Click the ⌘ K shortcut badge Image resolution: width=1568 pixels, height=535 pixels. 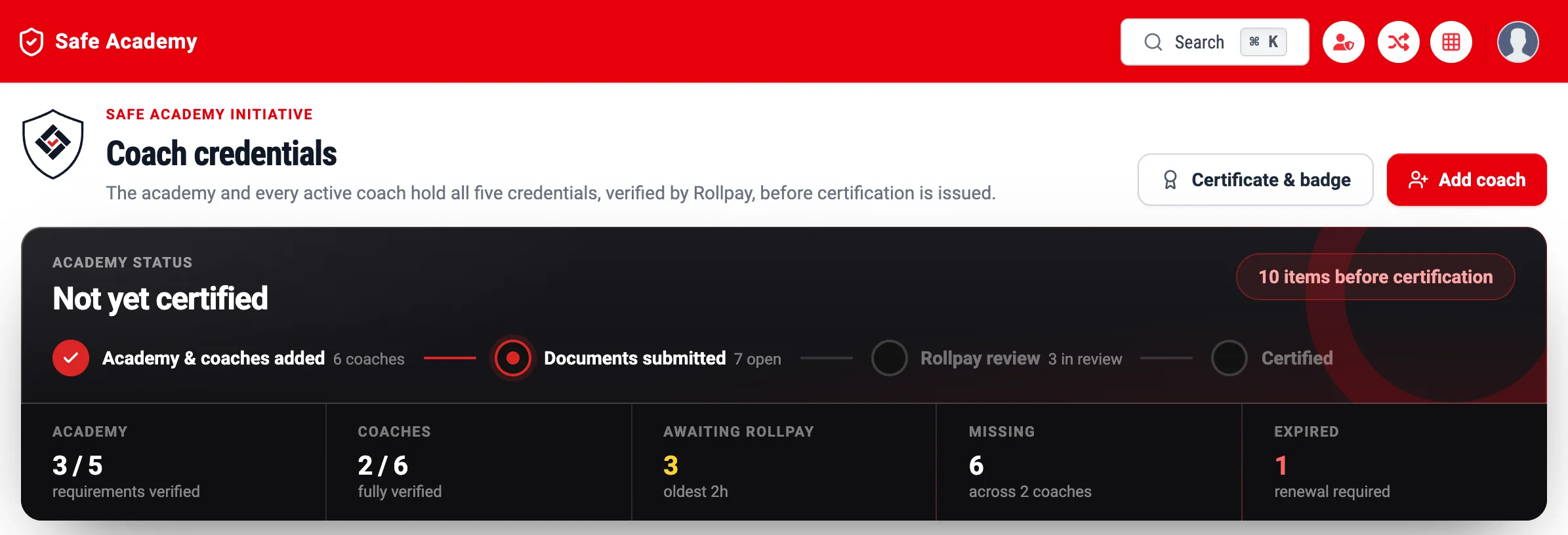pyautogui.click(x=1264, y=42)
